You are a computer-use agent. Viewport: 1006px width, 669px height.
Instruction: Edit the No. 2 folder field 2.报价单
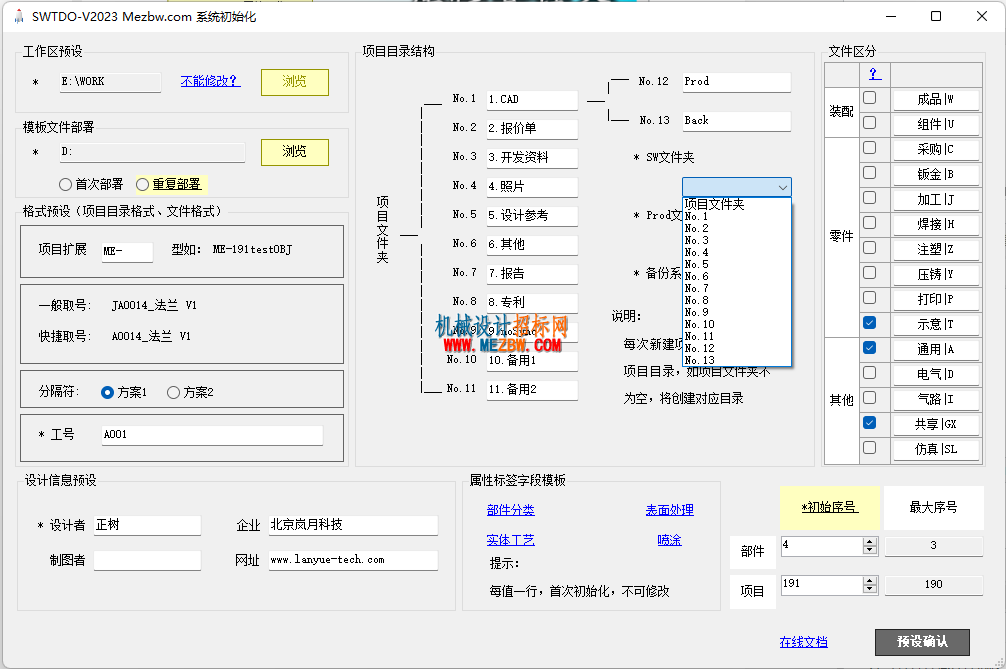click(532, 128)
